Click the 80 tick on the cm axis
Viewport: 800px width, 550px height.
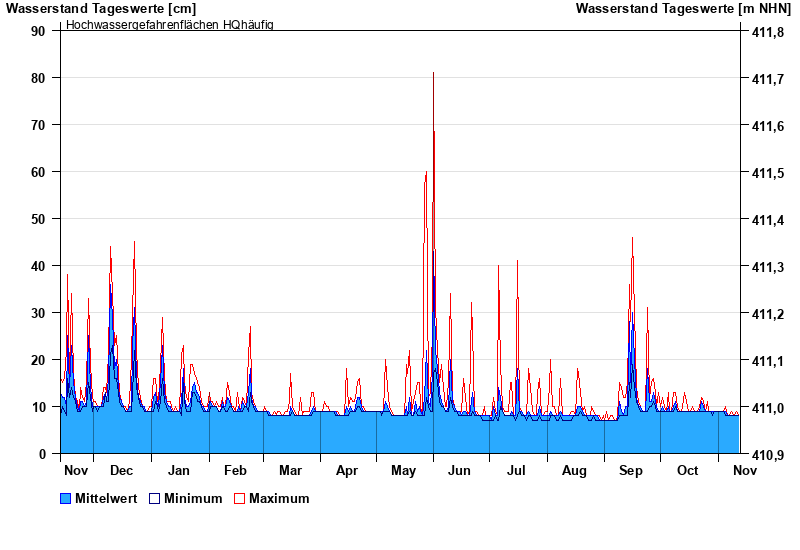(38, 78)
